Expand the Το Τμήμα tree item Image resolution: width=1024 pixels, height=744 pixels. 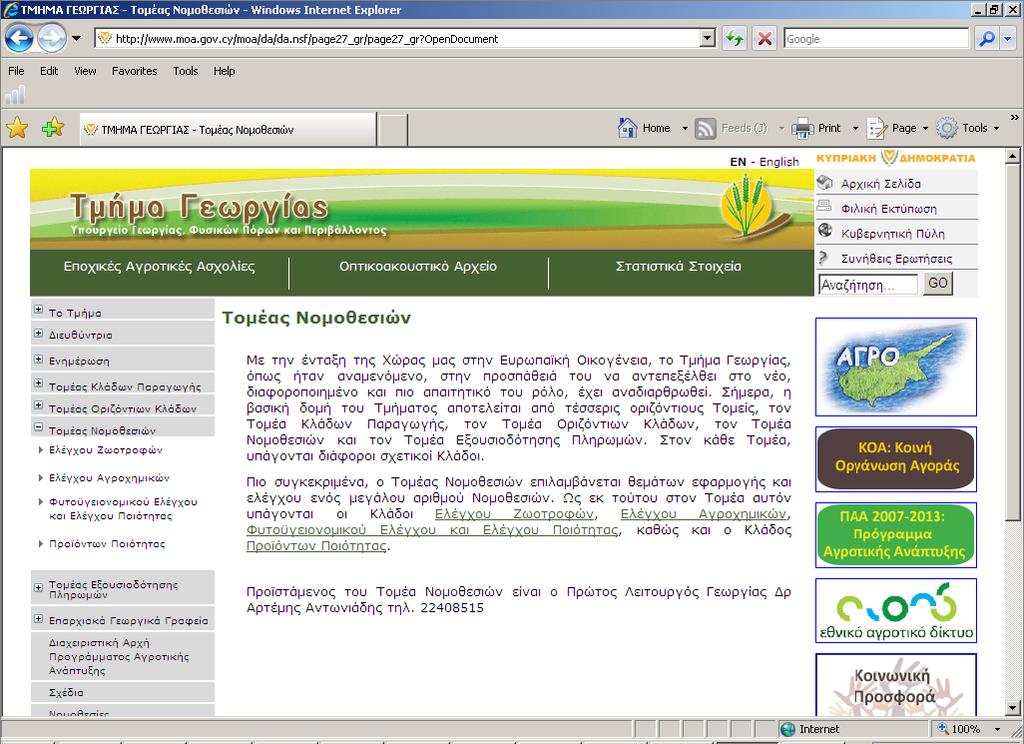pyautogui.click(x=39, y=310)
